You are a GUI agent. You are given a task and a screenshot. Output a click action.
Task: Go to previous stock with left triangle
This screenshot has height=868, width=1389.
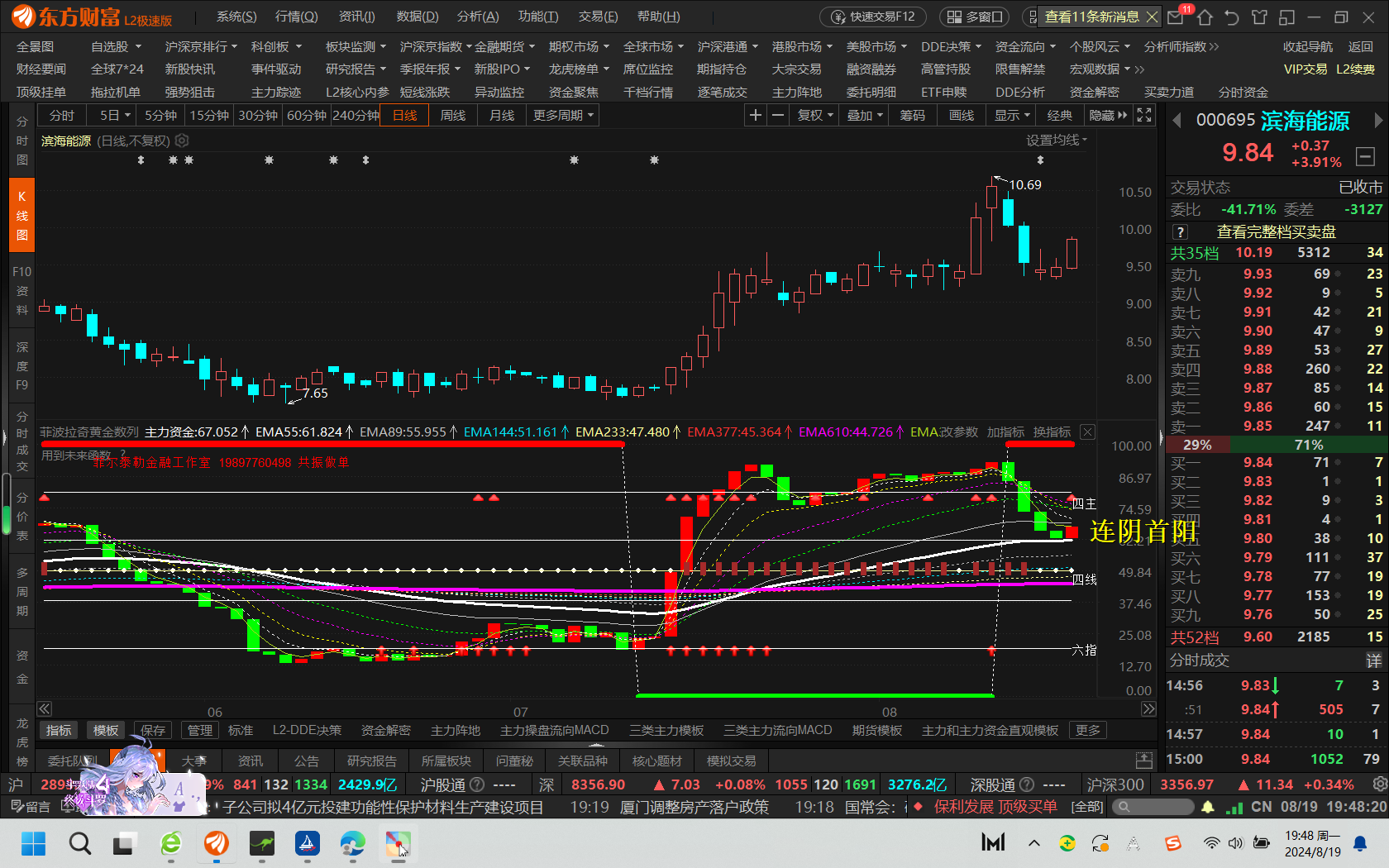1176,121
